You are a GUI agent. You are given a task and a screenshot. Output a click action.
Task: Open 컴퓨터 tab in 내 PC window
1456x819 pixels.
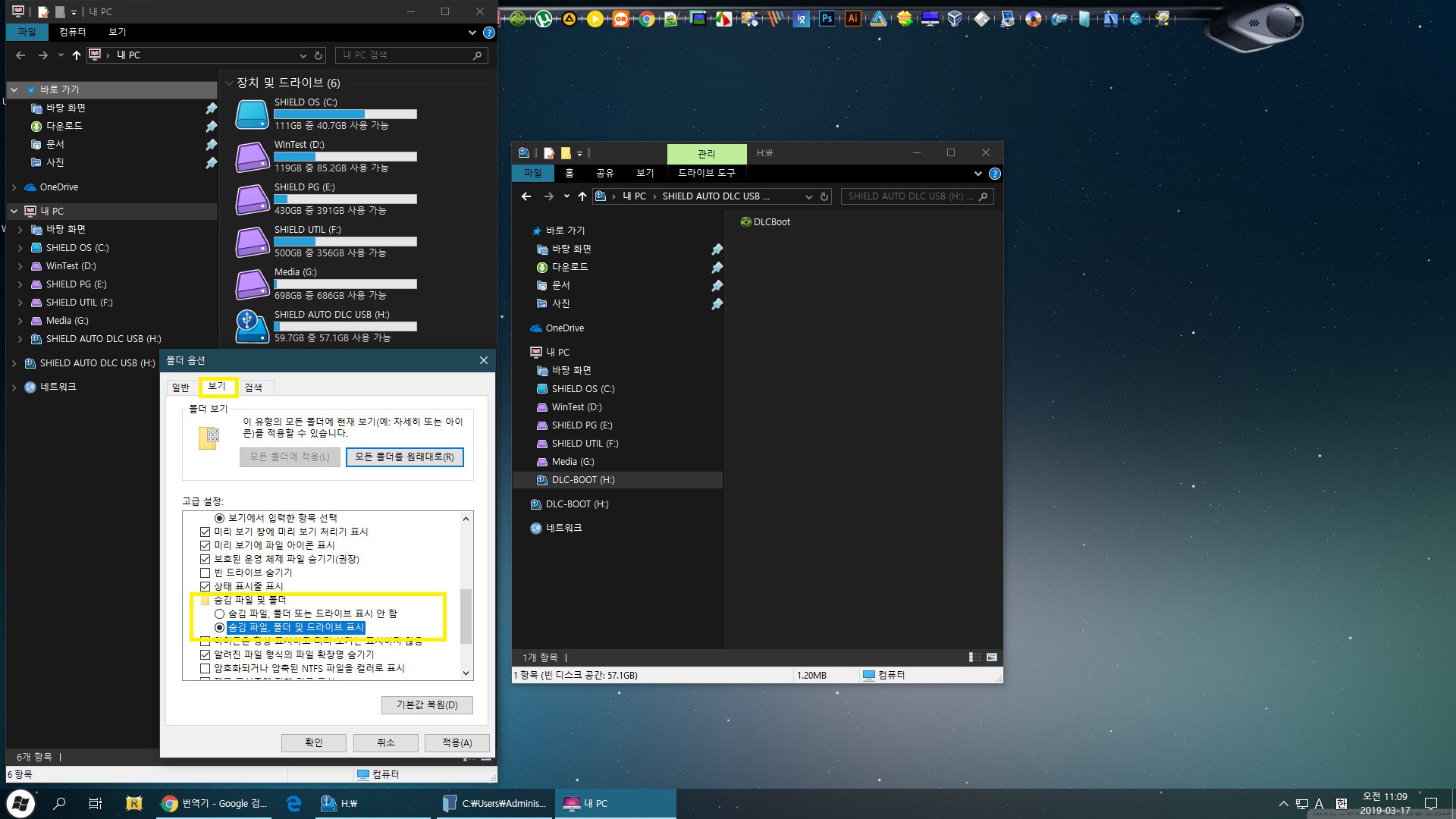pyautogui.click(x=72, y=32)
